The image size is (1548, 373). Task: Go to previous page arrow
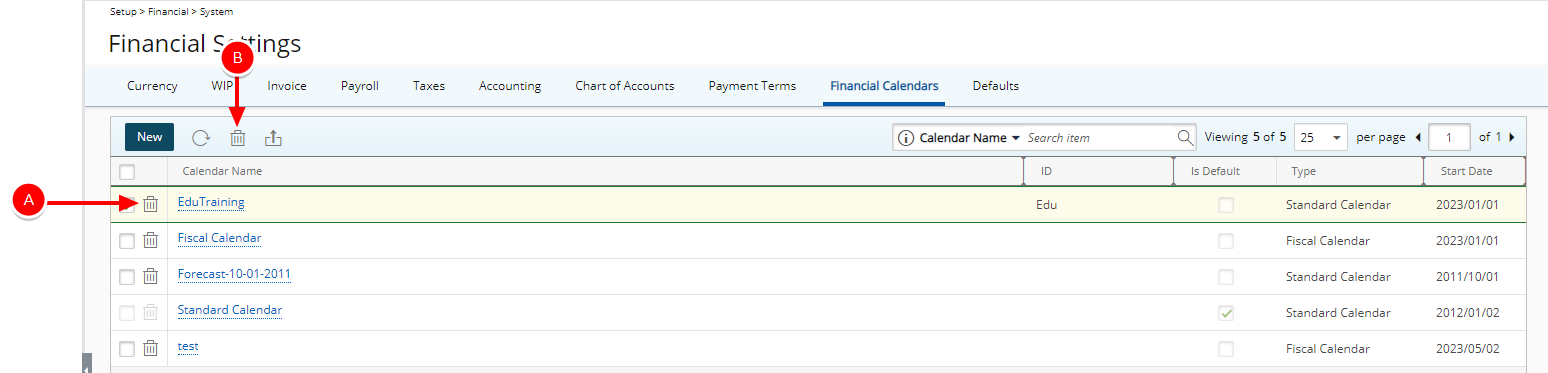(1418, 137)
